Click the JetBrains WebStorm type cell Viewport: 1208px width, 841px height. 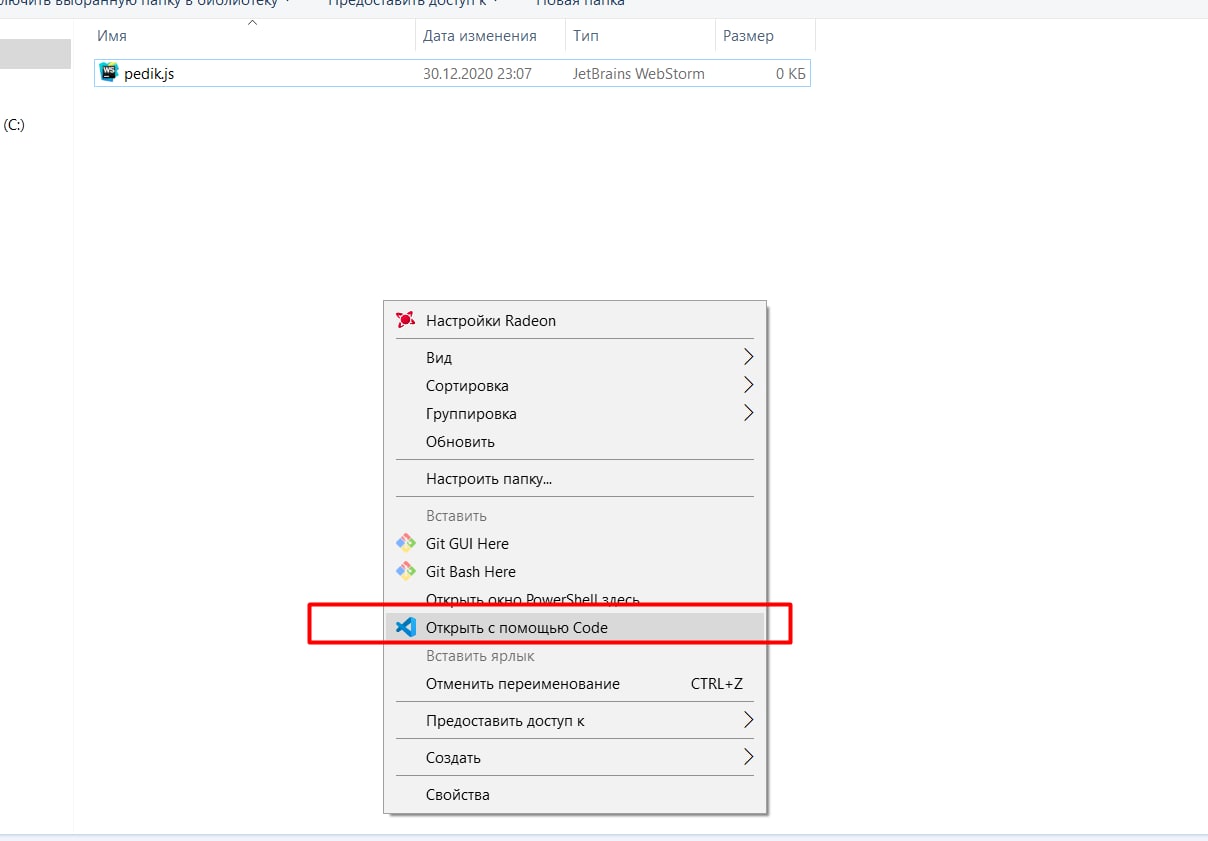[638, 73]
